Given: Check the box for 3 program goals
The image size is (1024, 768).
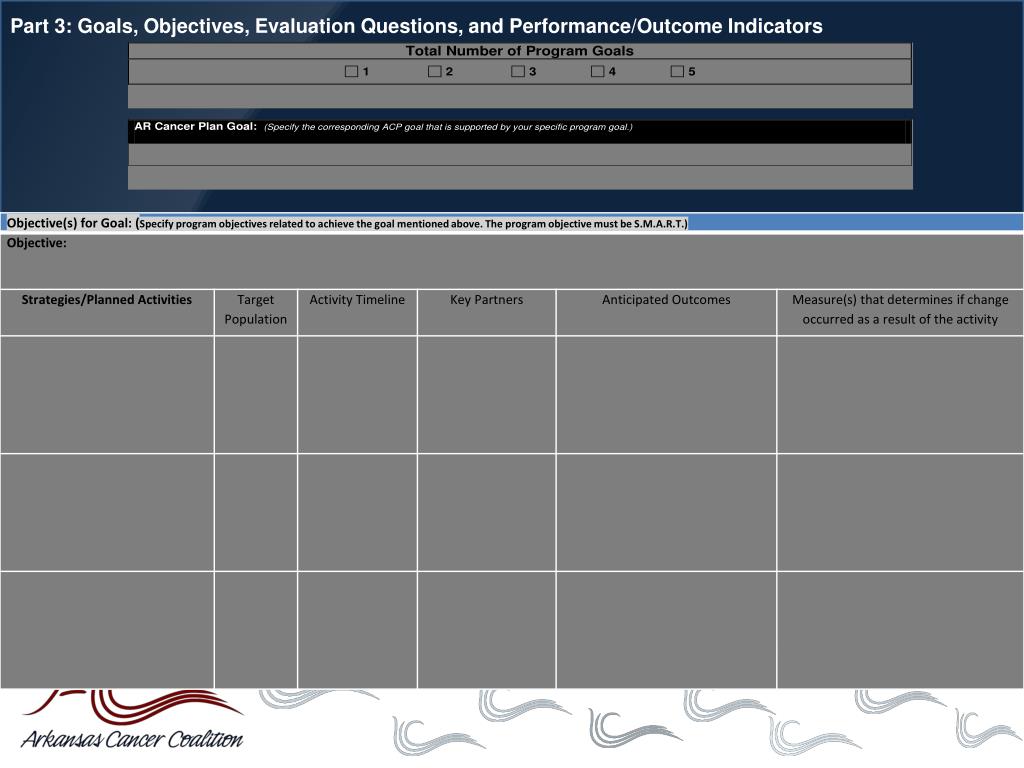Looking at the screenshot, I should [x=518, y=71].
